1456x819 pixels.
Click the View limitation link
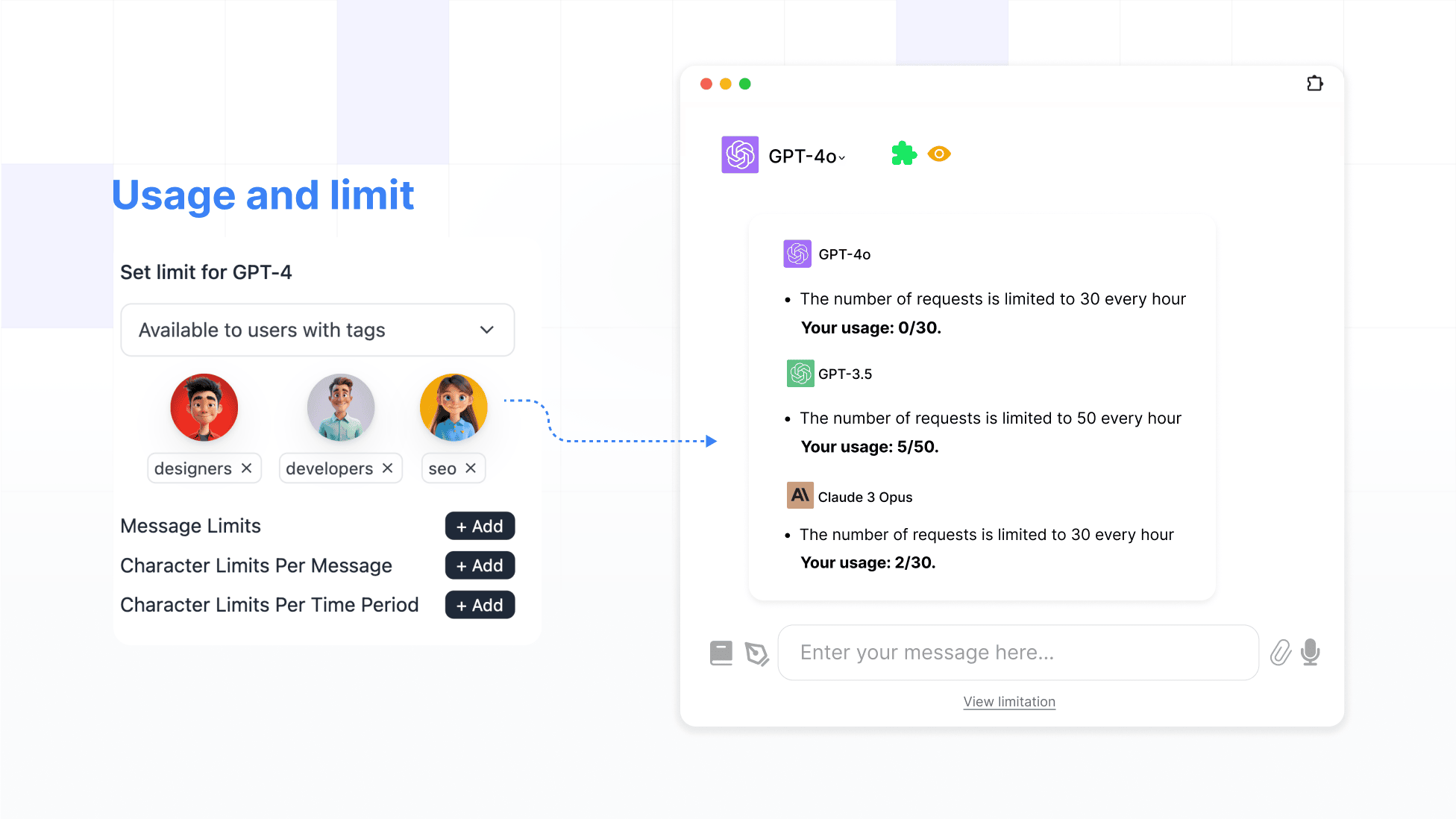[x=1008, y=701]
